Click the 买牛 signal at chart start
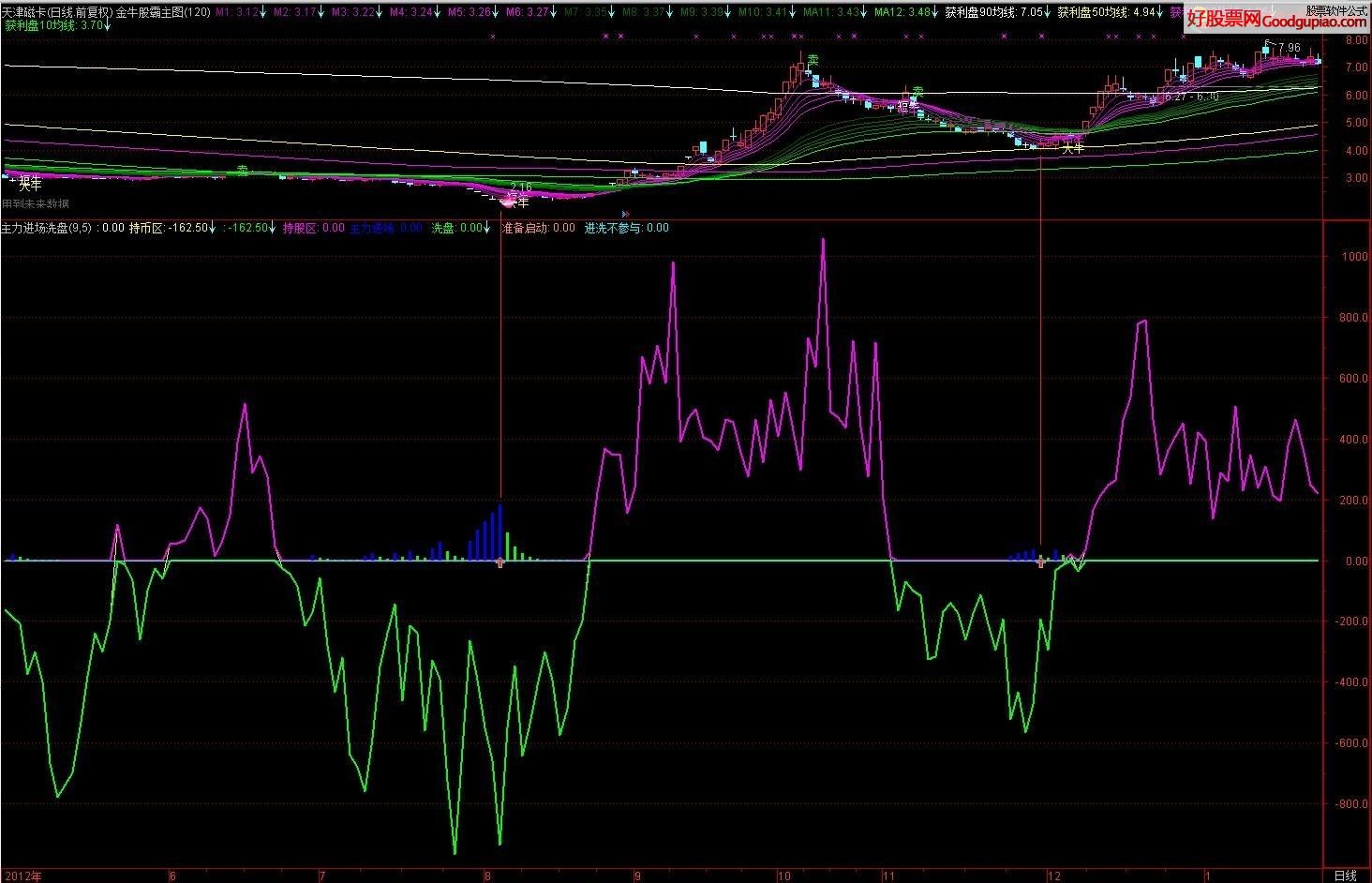The image size is (1372, 883). point(31,184)
